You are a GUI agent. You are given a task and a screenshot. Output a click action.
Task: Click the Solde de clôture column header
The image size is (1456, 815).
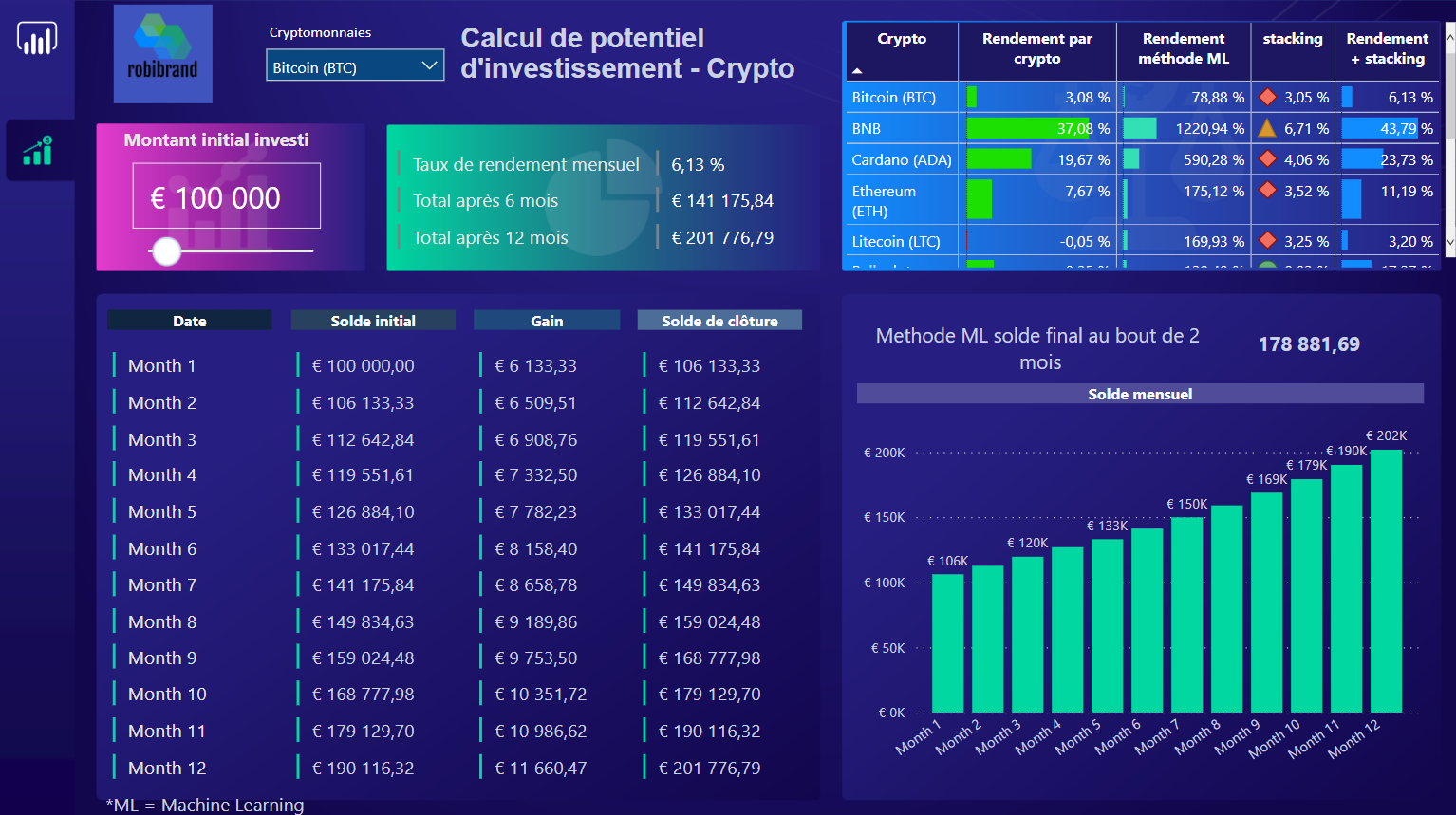[719, 321]
